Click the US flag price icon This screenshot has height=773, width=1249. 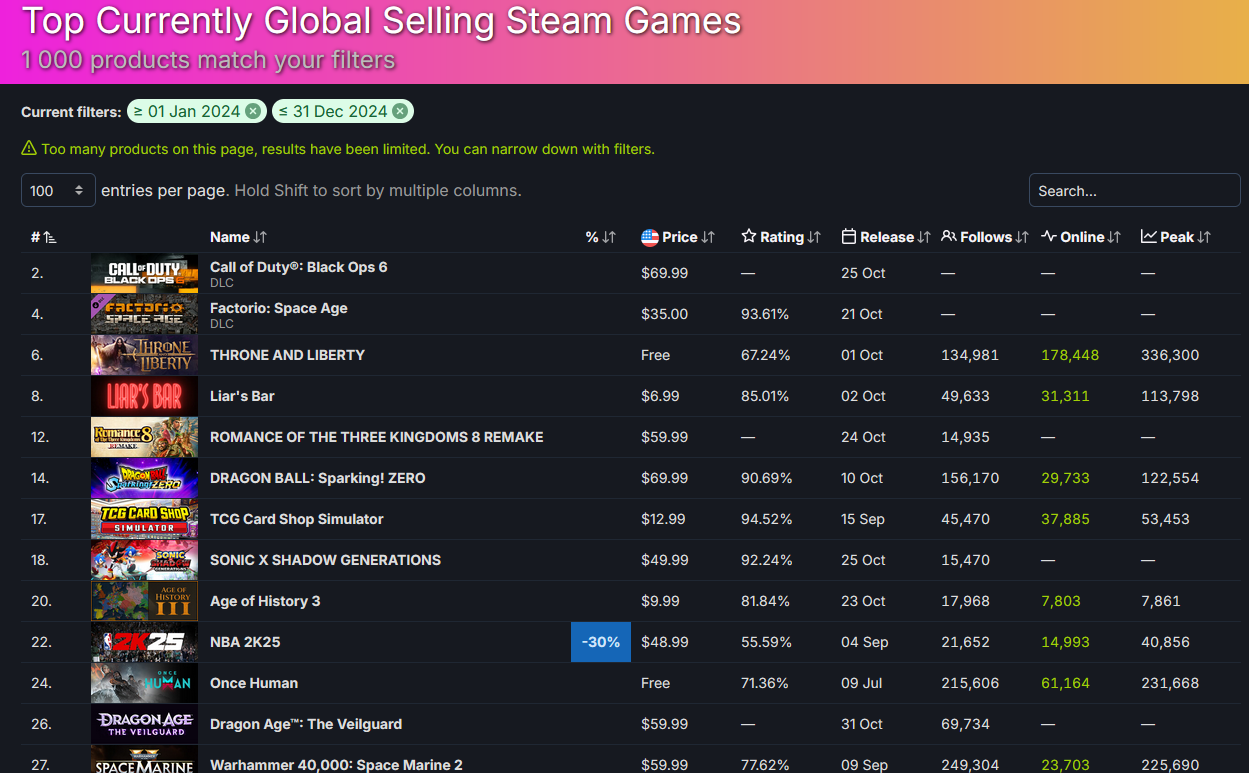click(650, 237)
